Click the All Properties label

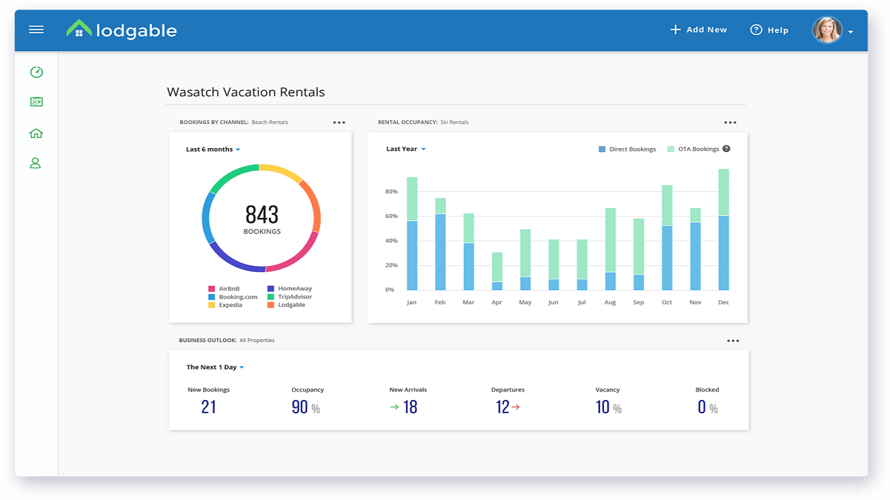257,341
